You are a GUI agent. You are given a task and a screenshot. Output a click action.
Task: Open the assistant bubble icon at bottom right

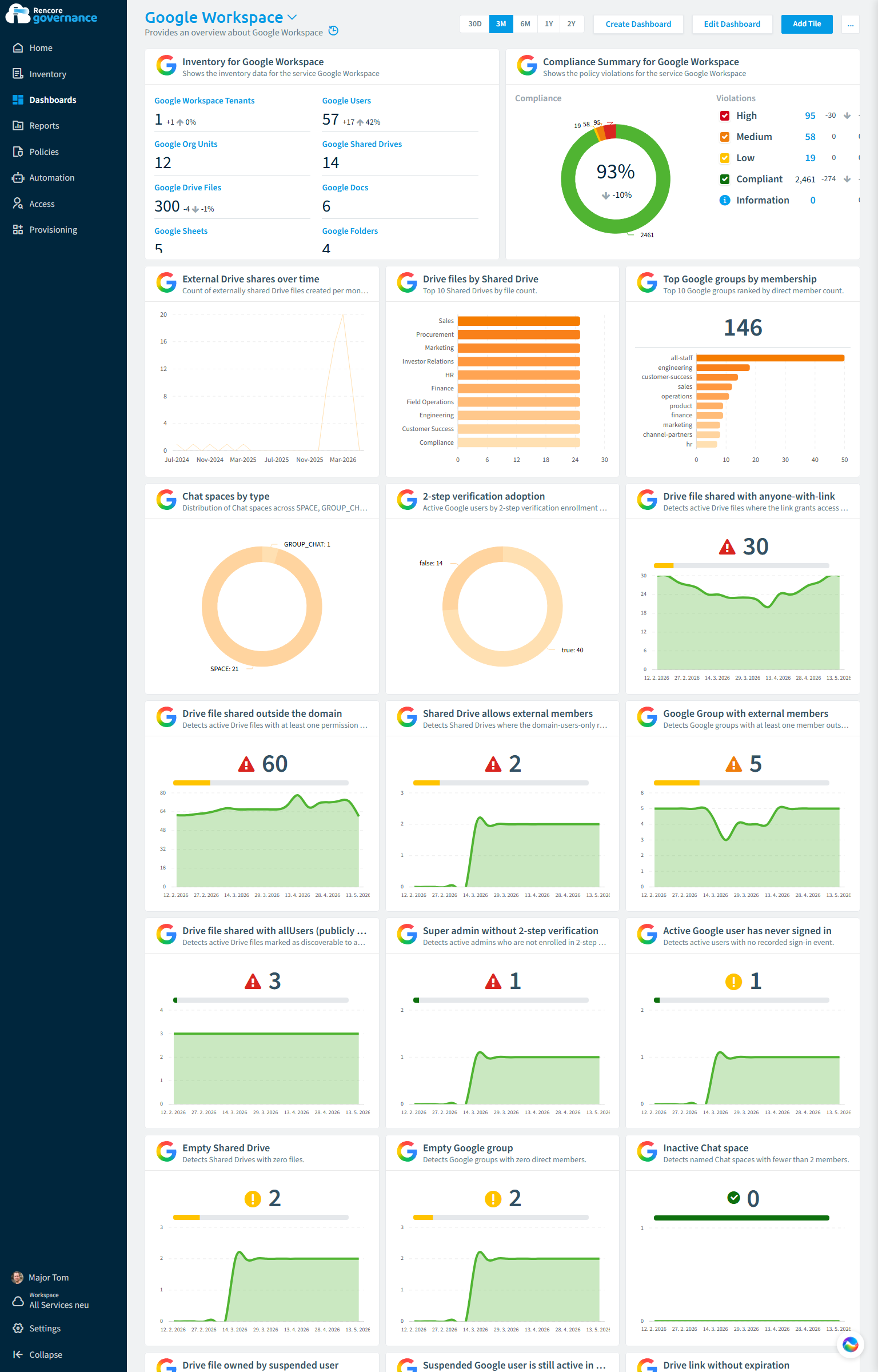(x=850, y=1345)
